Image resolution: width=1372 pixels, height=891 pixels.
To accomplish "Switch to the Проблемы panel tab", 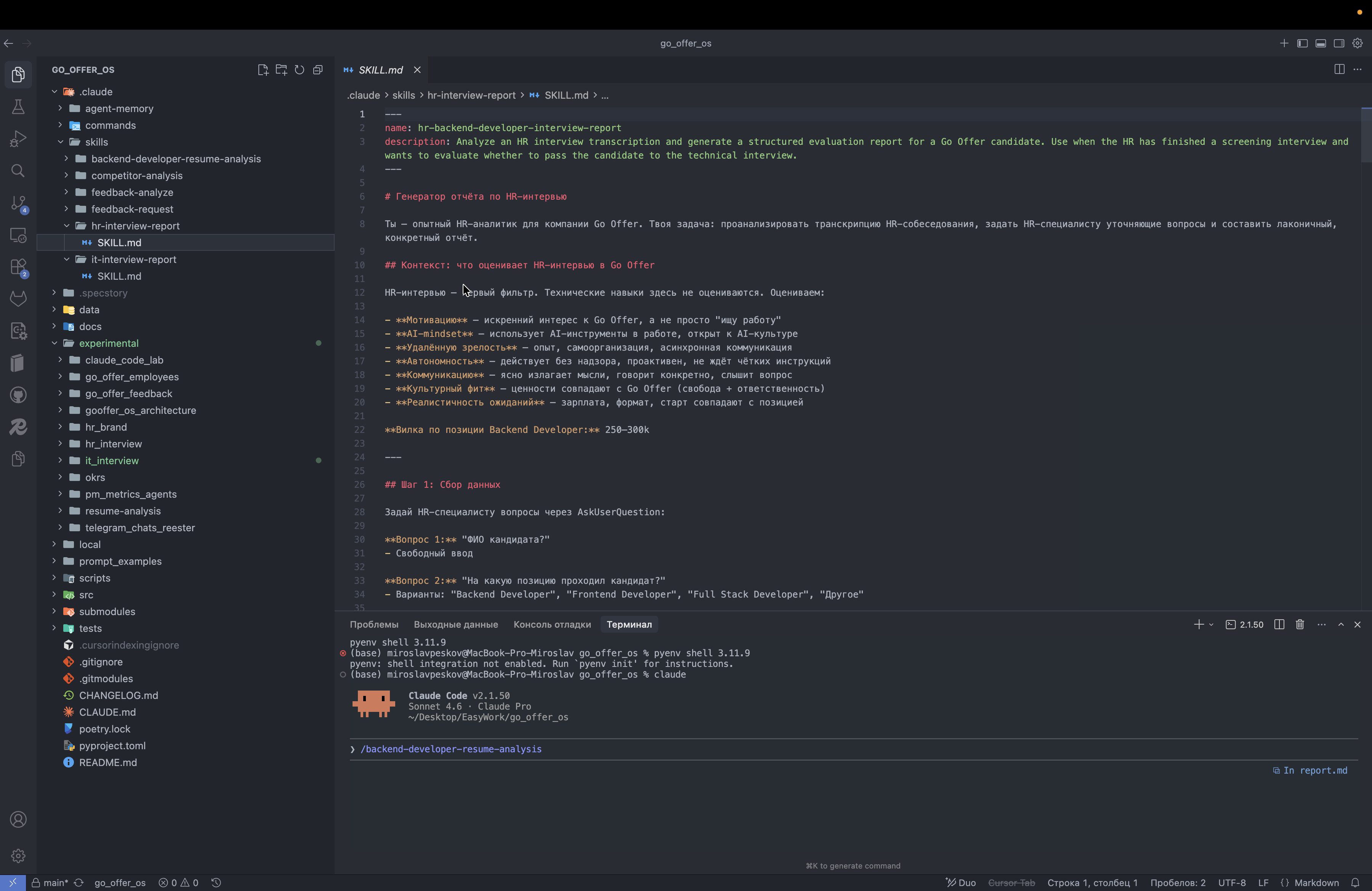I will [373, 624].
